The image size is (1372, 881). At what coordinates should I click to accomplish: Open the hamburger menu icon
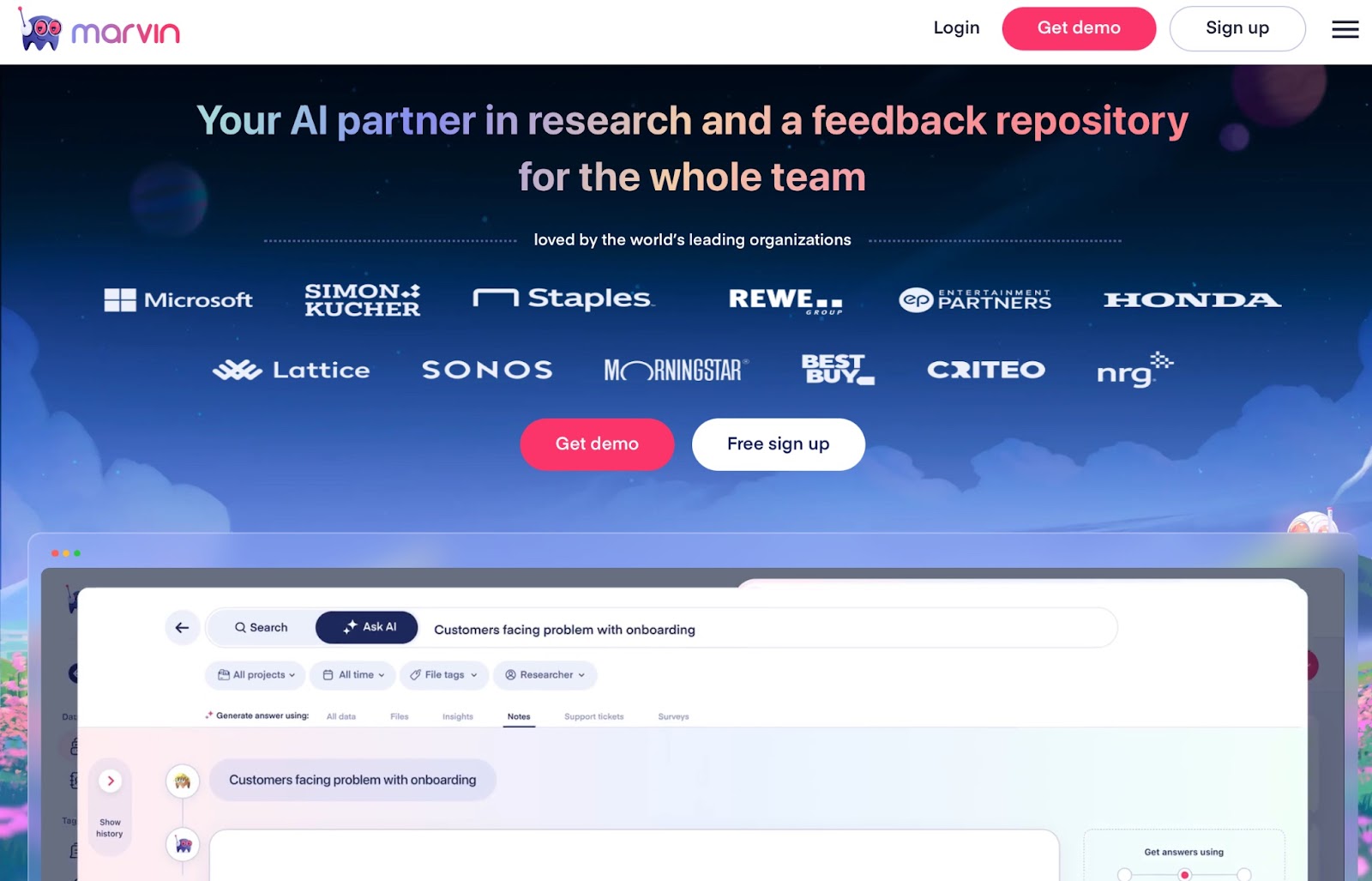pyautogui.click(x=1345, y=29)
